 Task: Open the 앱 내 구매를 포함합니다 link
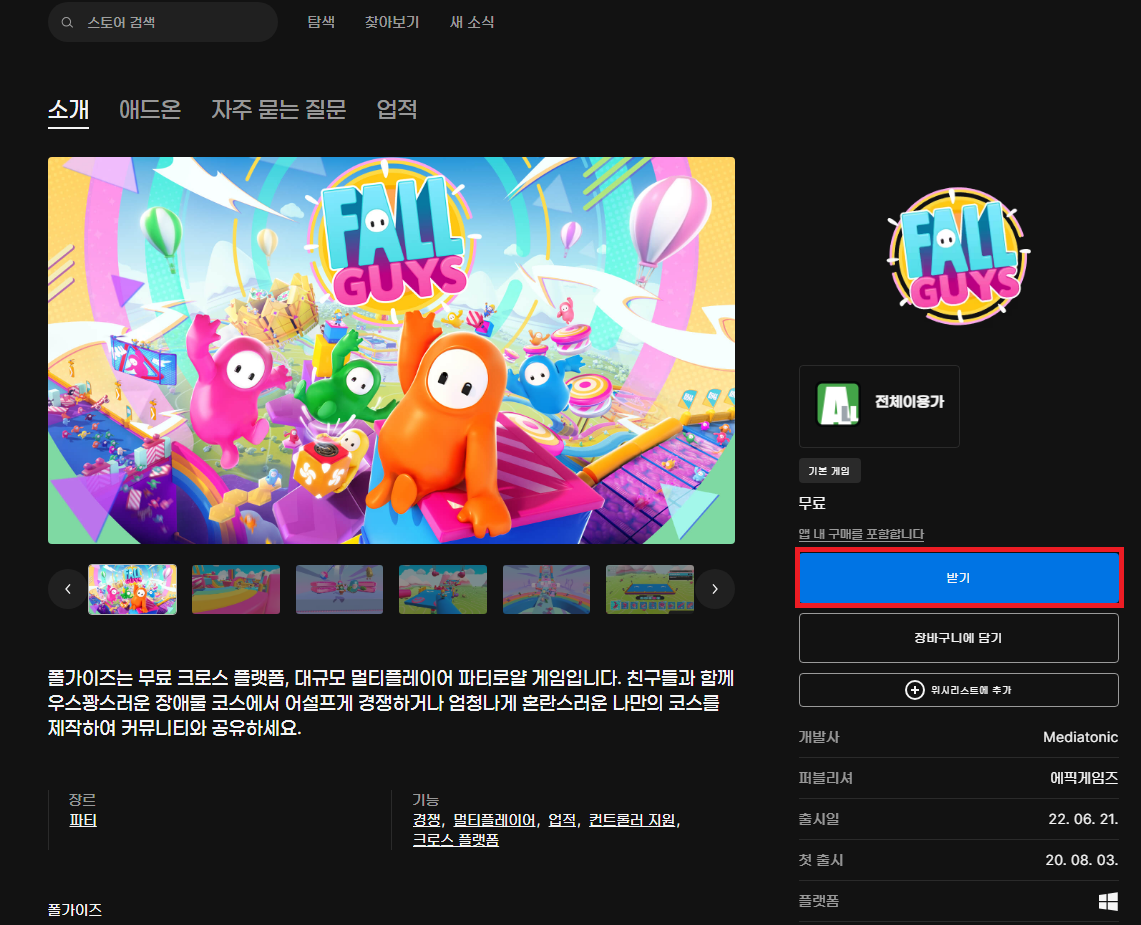point(861,534)
